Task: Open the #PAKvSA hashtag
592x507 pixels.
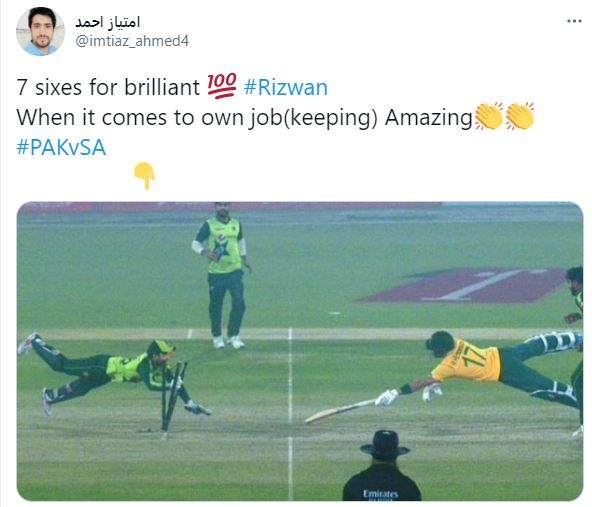Action: point(61,147)
